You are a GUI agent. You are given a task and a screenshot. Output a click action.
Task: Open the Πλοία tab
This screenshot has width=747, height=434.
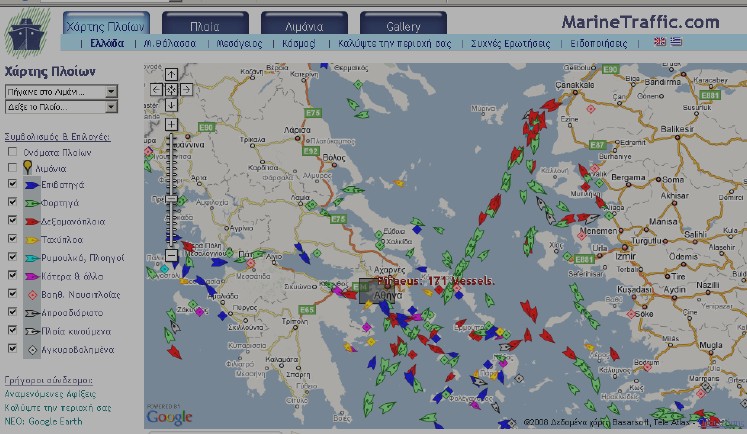click(205, 24)
